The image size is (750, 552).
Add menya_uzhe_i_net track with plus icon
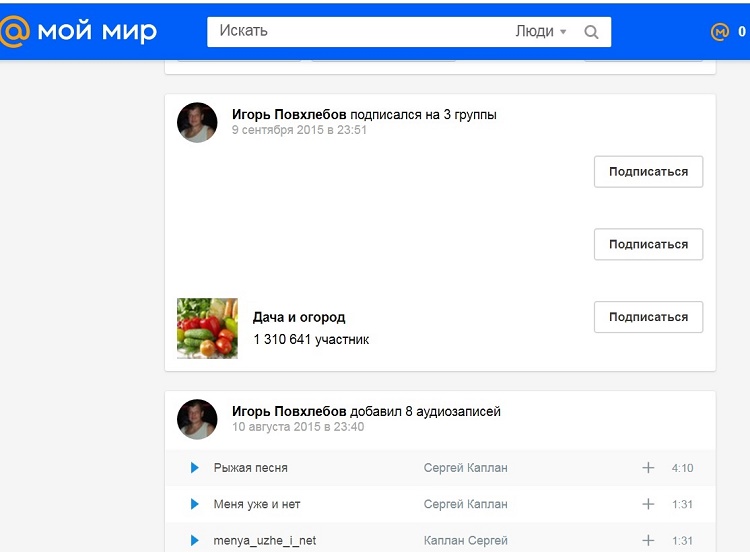click(648, 541)
